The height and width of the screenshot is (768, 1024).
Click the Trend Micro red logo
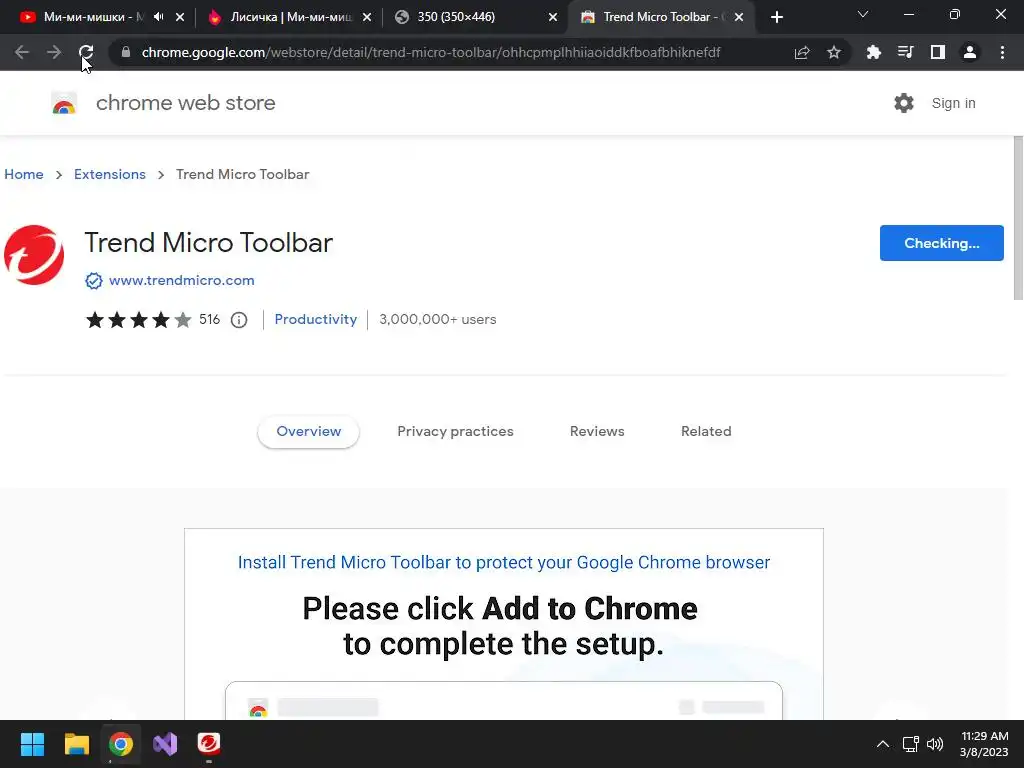tap(34, 255)
